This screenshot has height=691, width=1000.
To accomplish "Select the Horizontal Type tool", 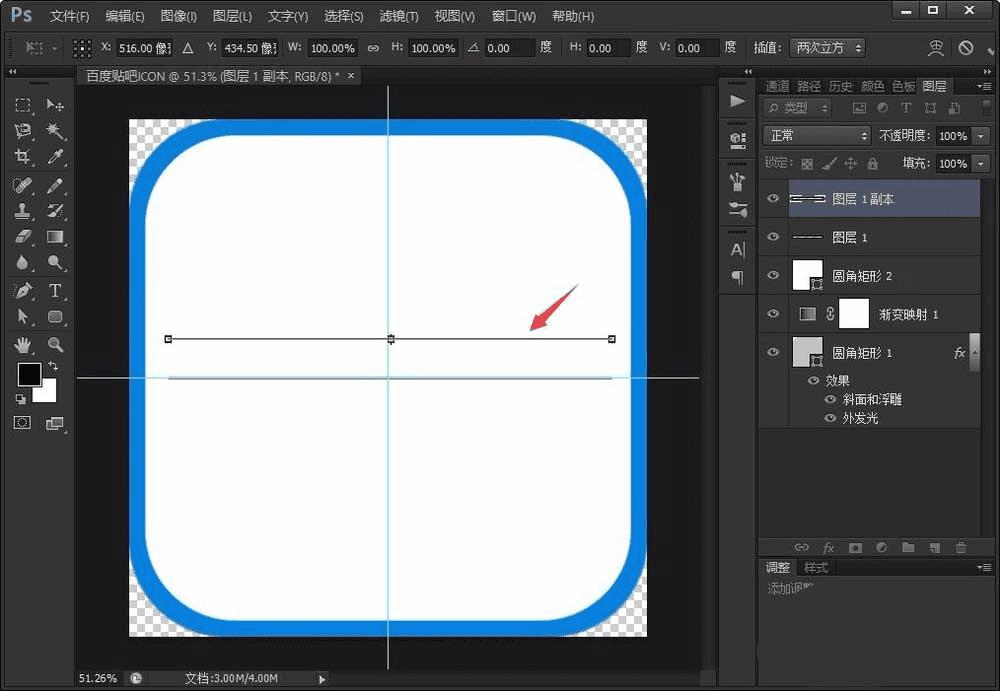I will point(55,291).
